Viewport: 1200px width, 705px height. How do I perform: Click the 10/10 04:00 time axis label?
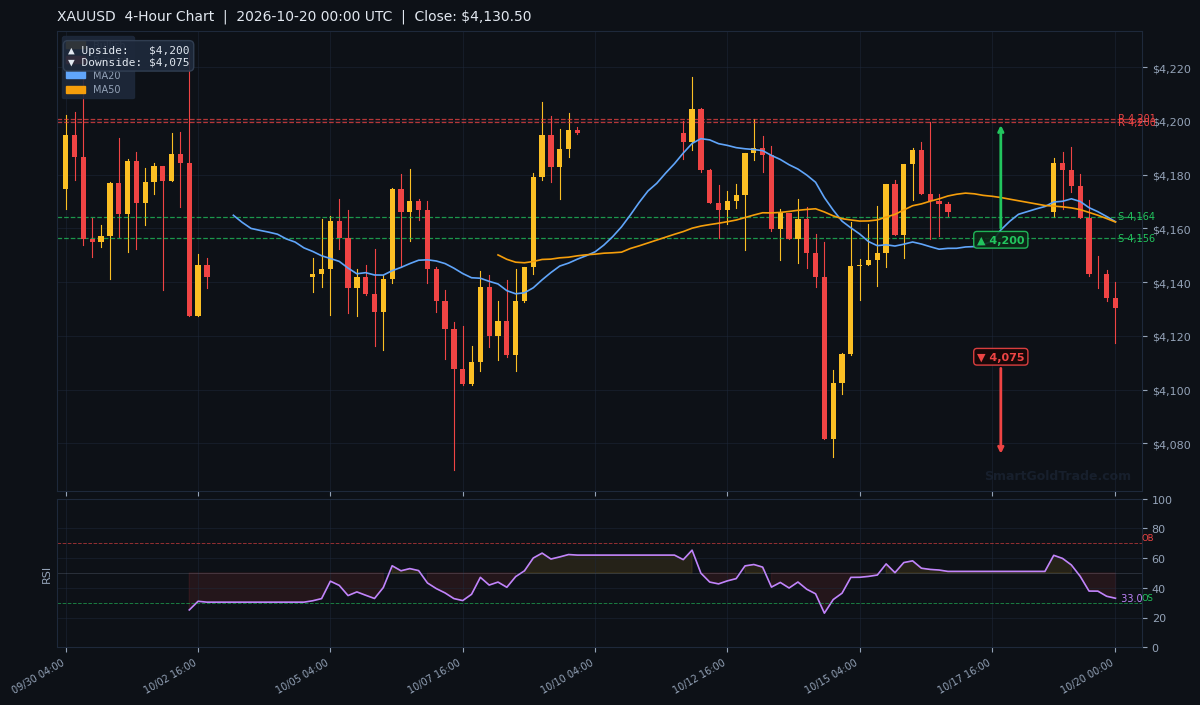[x=567, y=676]
